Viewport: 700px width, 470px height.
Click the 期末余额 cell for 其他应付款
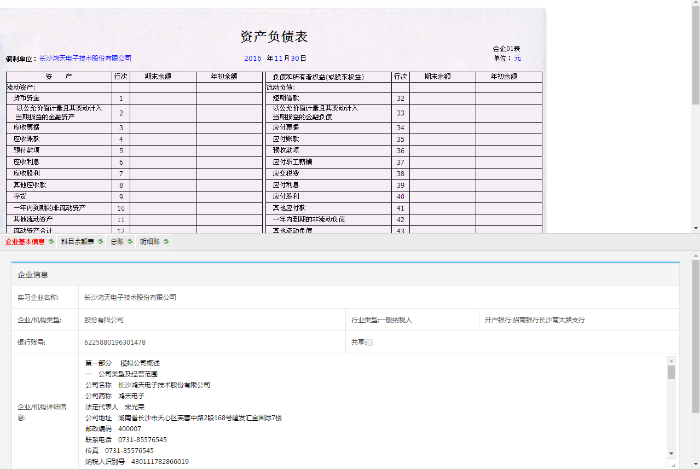[442, 208]
